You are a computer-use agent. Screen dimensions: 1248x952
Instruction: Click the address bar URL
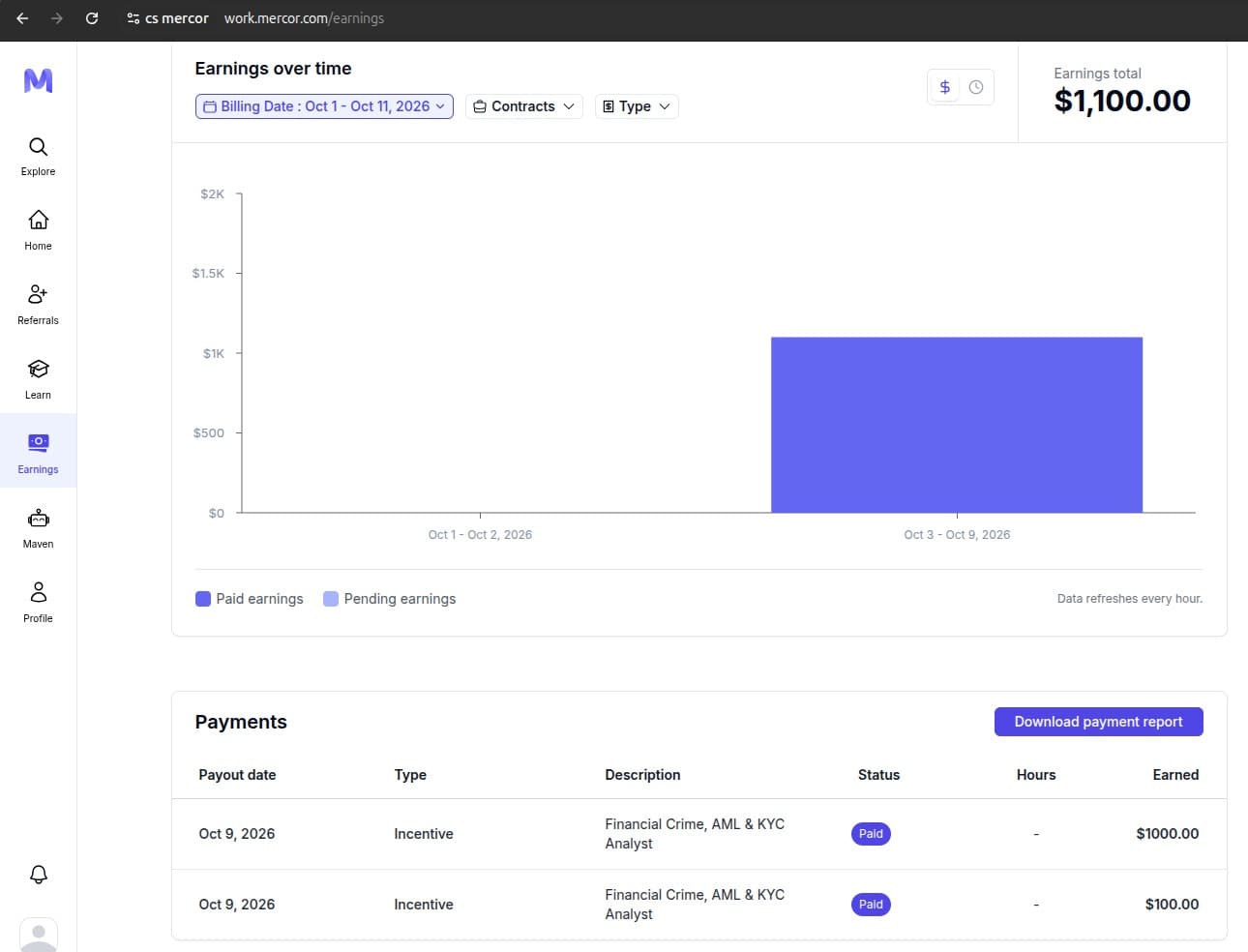pos(304,18)
